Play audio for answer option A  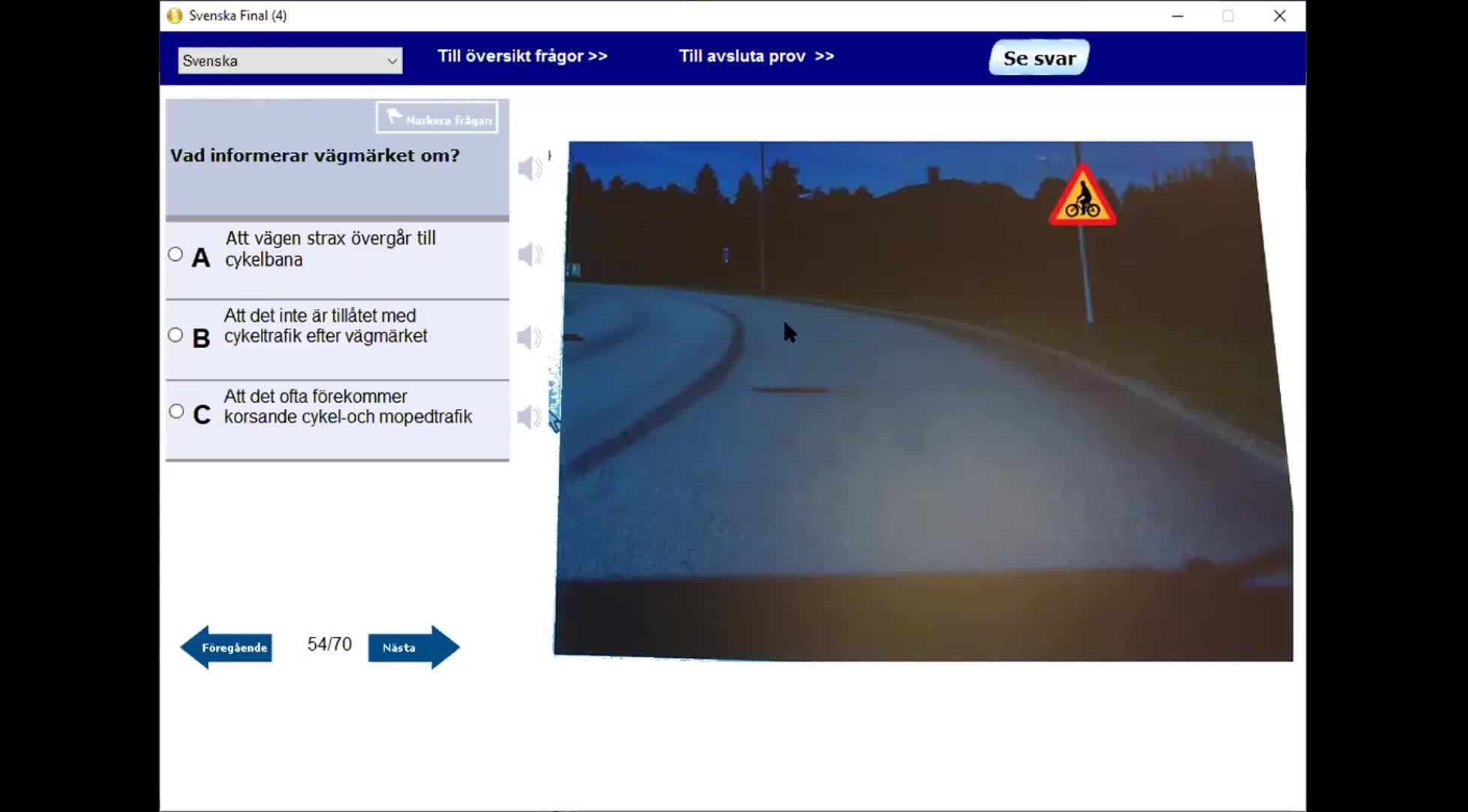click(x=530, y=254)
